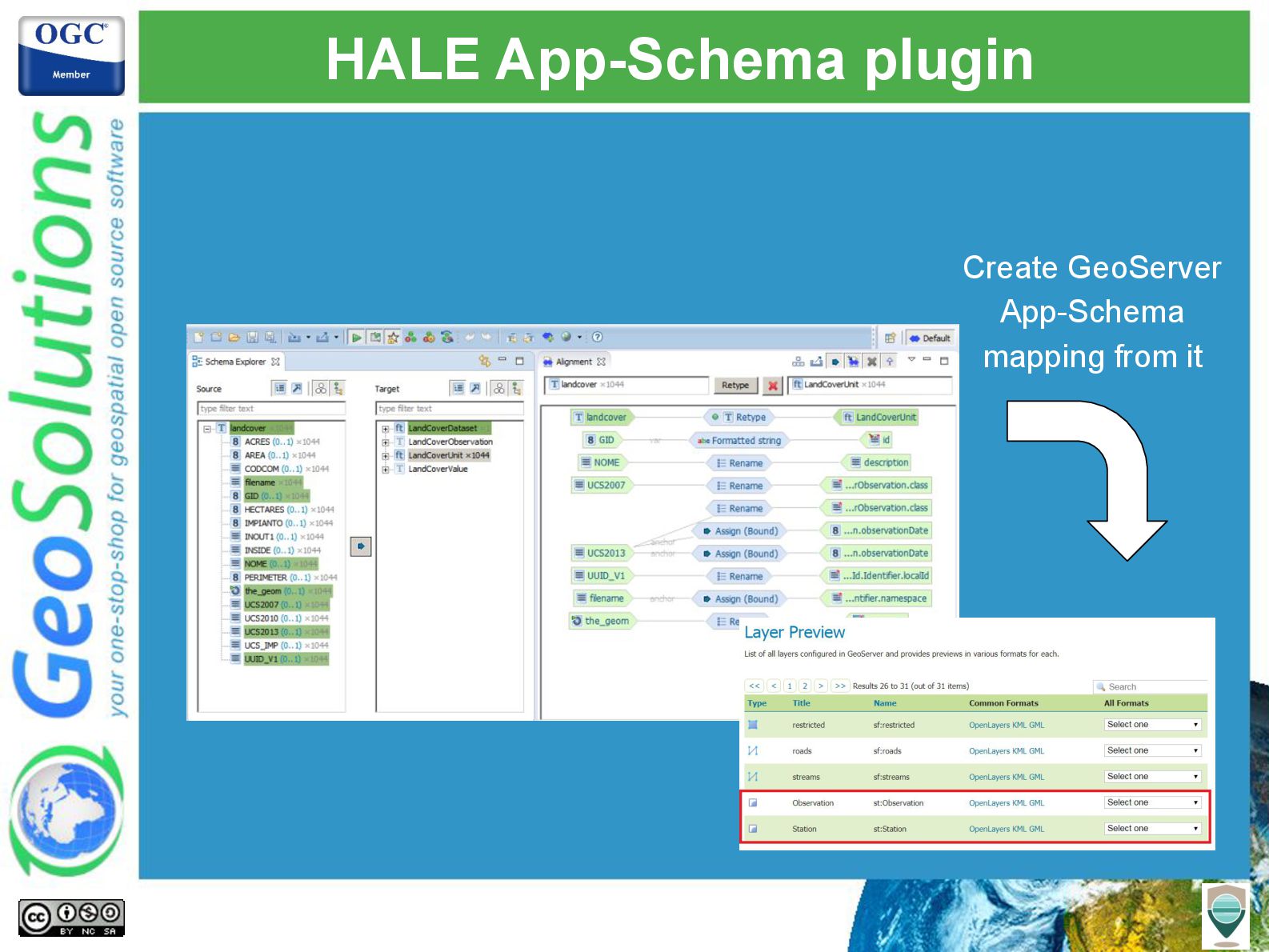Open All Formats dropdown for Observation layer

[1153, 802]
